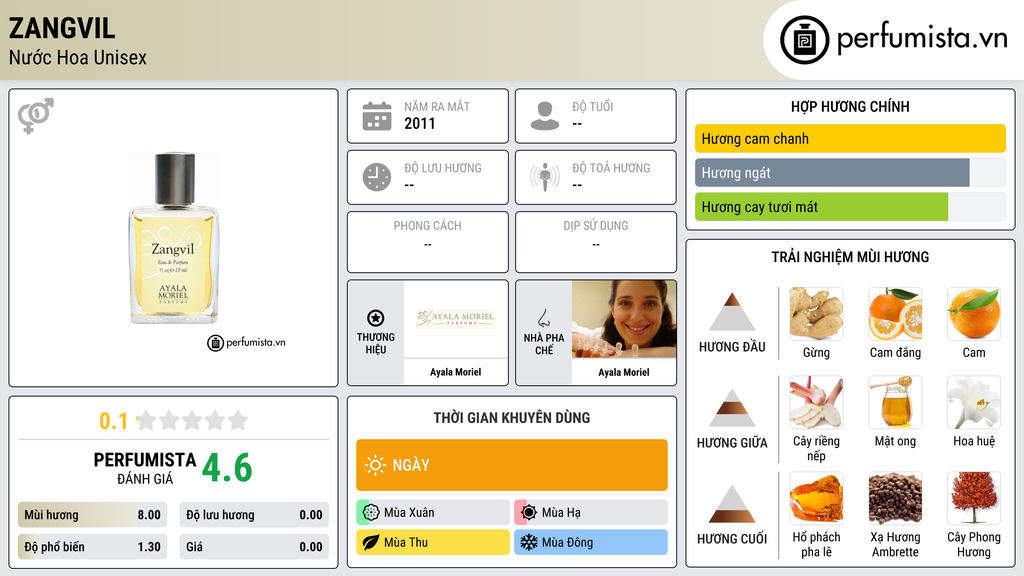Click the calendar icon beside Năm ra mắt

click(377, 116)
